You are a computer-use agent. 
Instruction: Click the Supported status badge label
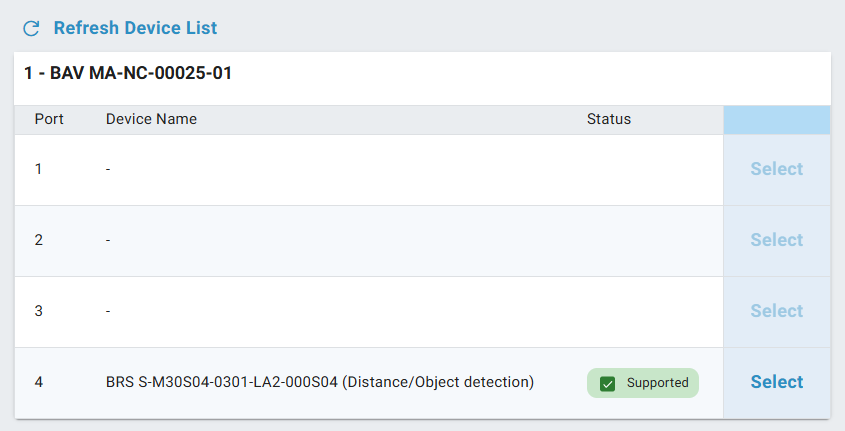click(657, 383)
